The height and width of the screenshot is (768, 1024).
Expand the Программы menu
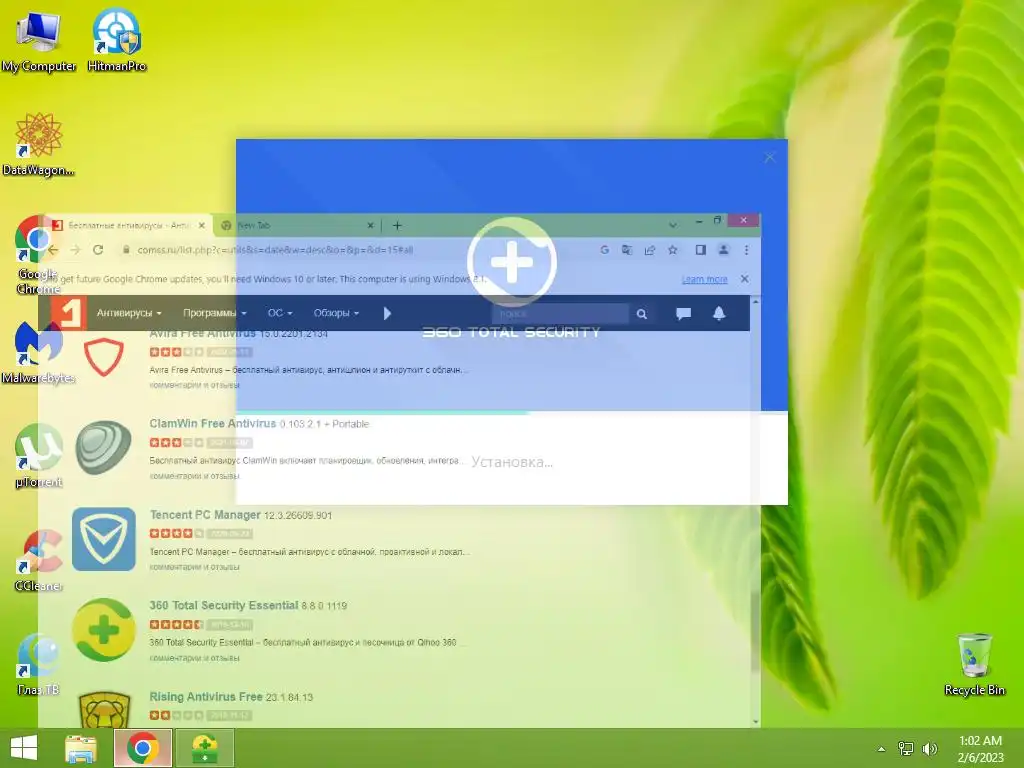(215, 313)
